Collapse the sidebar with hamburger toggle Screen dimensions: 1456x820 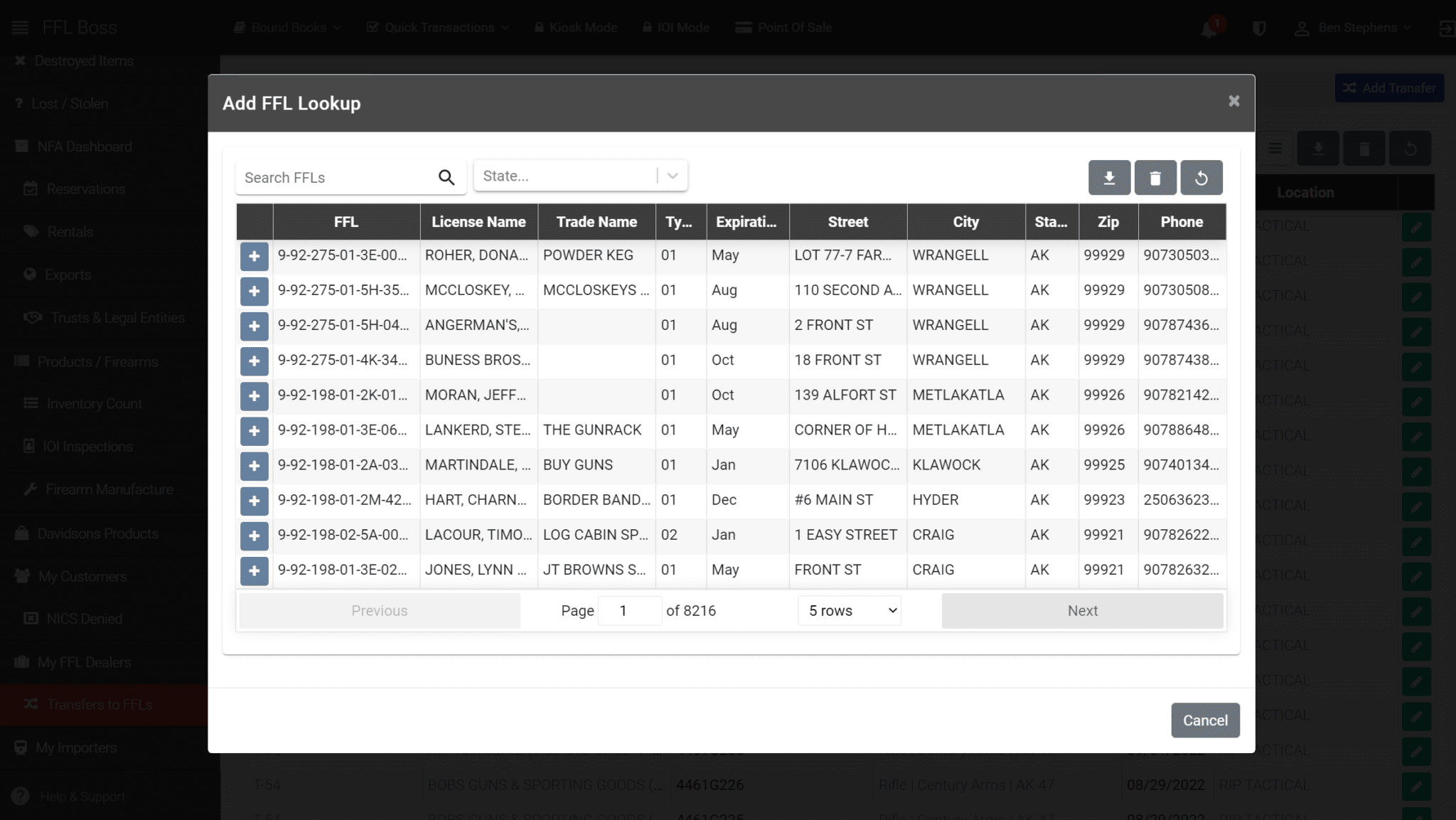[x=19, y=27]
